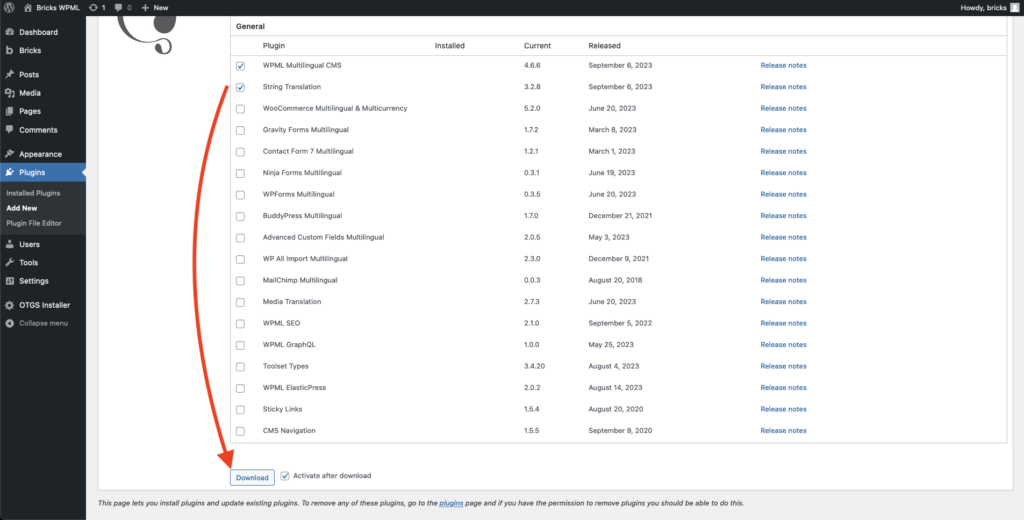The image size is (1024, 520).
Task: Click the WordPress logo icon
Action: 9,7
